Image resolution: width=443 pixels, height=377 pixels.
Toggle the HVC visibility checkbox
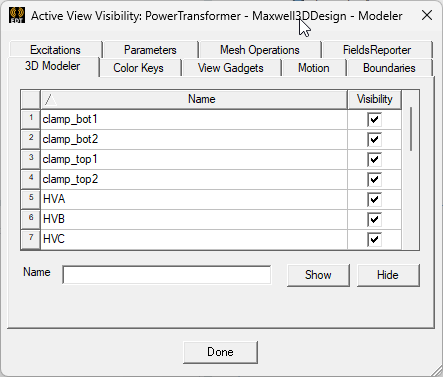pyautogui.click(x=374, y=239)
